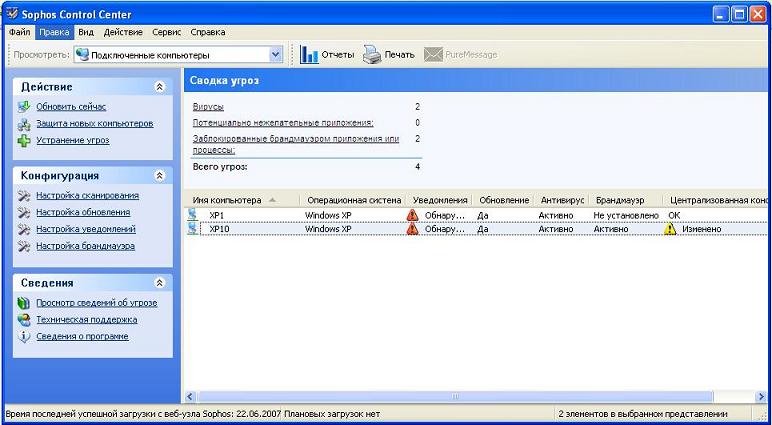Click the Не установлено firewall cell

coord(626,216)
